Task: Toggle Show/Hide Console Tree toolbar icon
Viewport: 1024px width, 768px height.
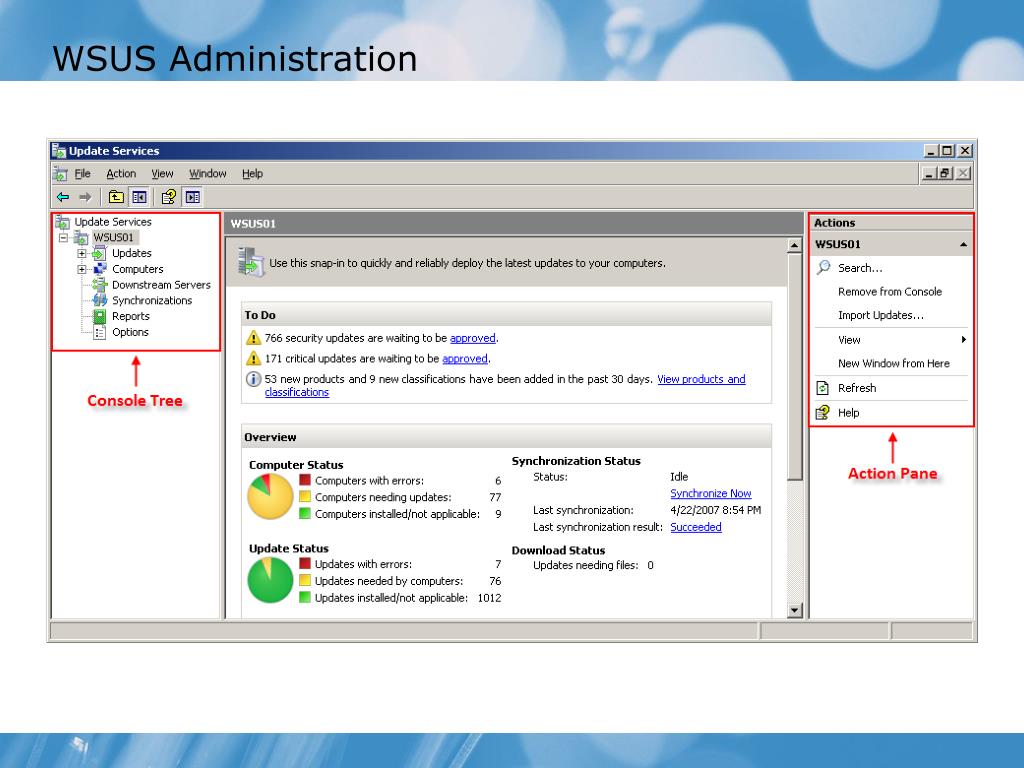Action: (139, 197)
